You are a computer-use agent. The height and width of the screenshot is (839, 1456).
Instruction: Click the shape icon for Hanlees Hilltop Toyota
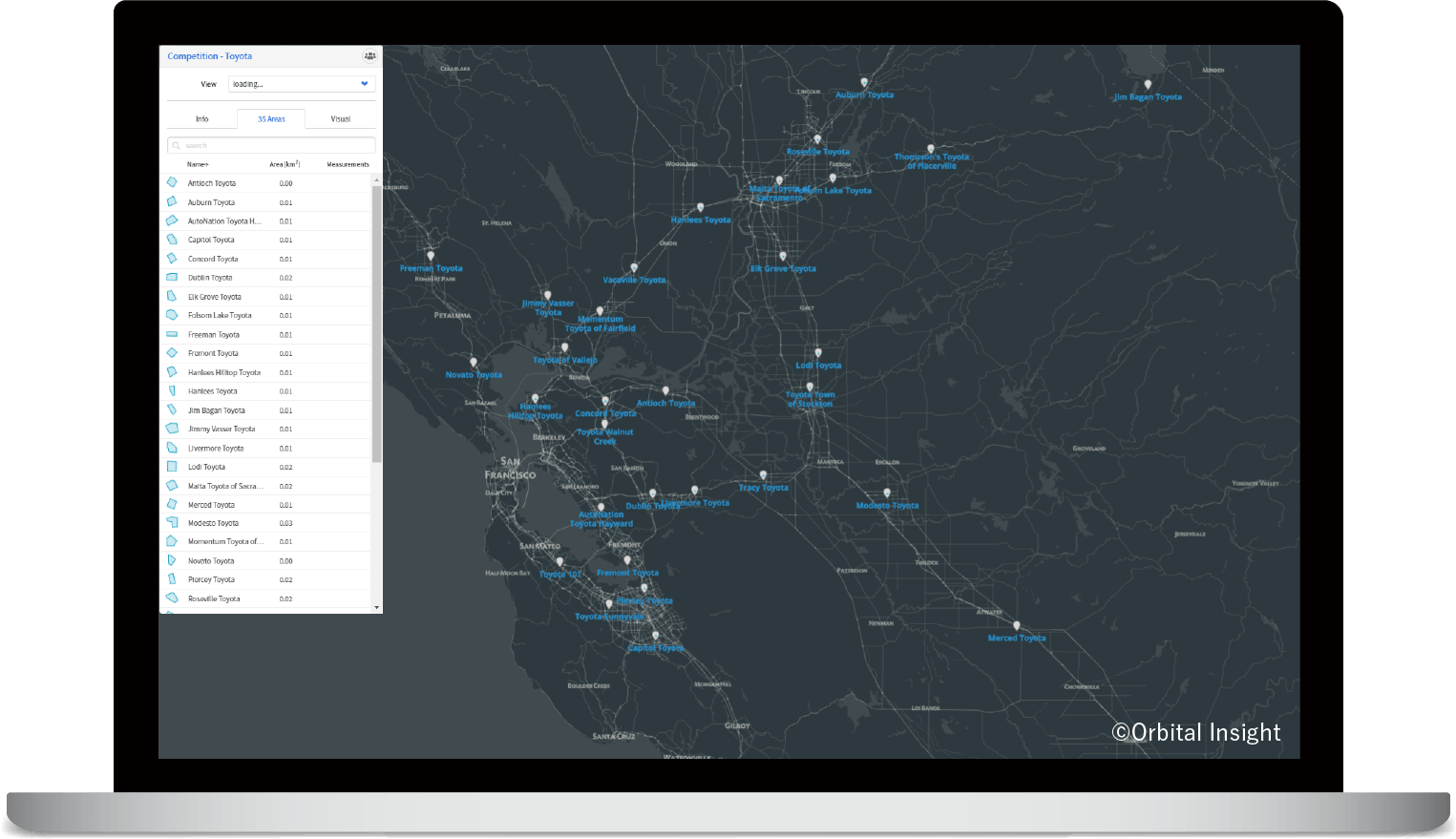click(x=172, y=372)
